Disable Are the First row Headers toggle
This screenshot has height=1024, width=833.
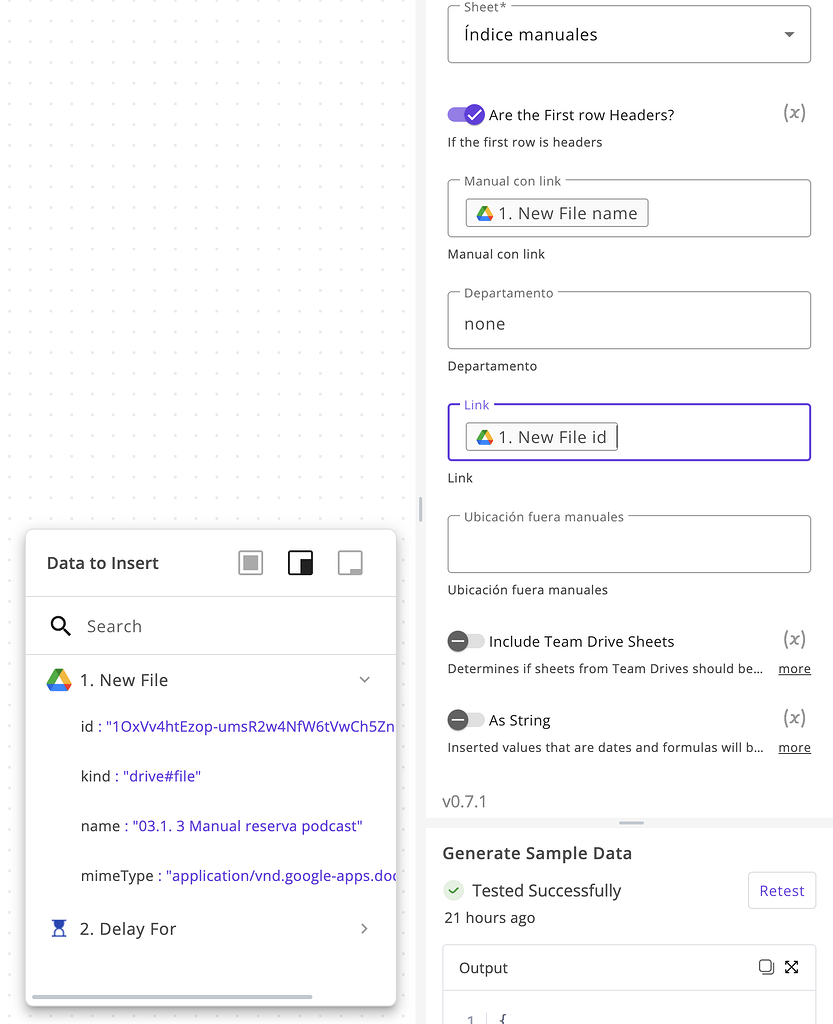pyautogui.click(x=466, y=115)
